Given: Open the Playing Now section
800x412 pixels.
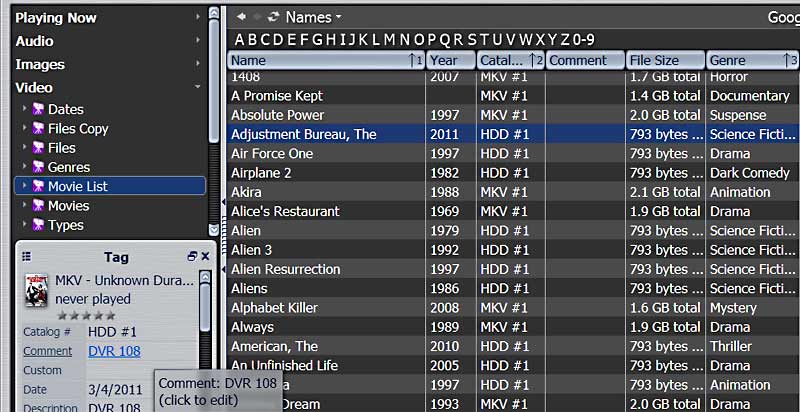Looking at the screenshot, I should click(56, 17).
